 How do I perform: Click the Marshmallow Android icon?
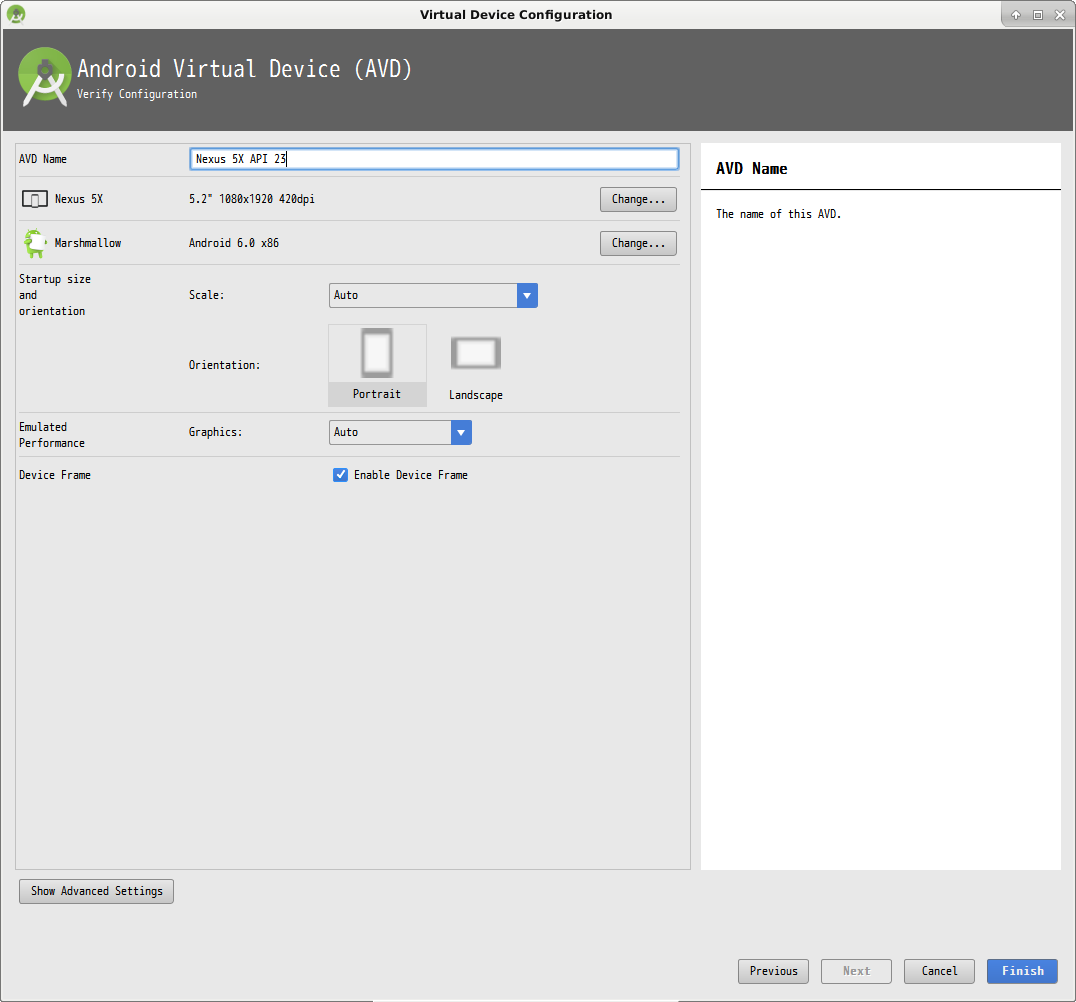click(x=36, y=243)
